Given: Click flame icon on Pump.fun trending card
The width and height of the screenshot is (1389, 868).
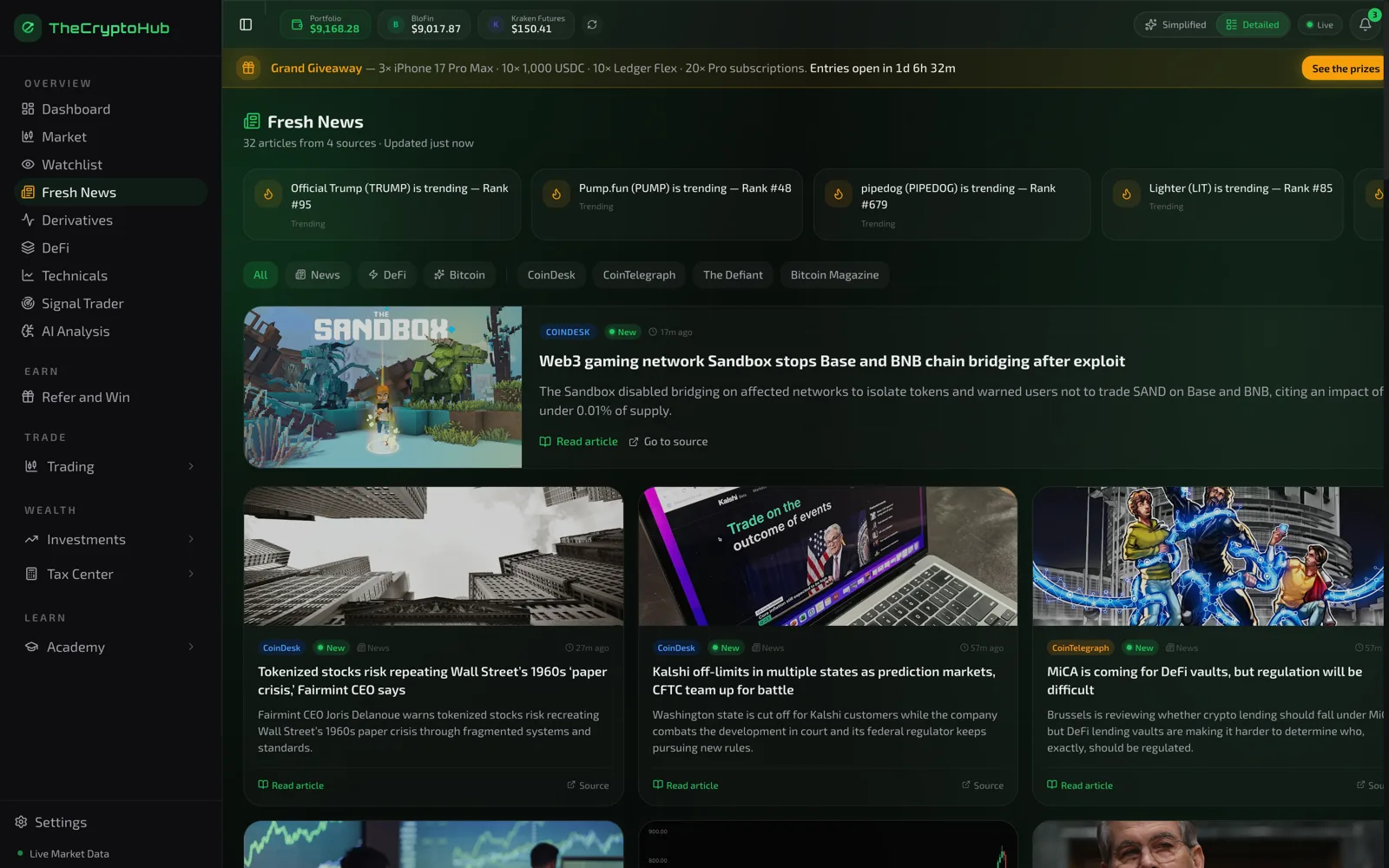Looking at the screenshot, I should [x=556, y=194].
